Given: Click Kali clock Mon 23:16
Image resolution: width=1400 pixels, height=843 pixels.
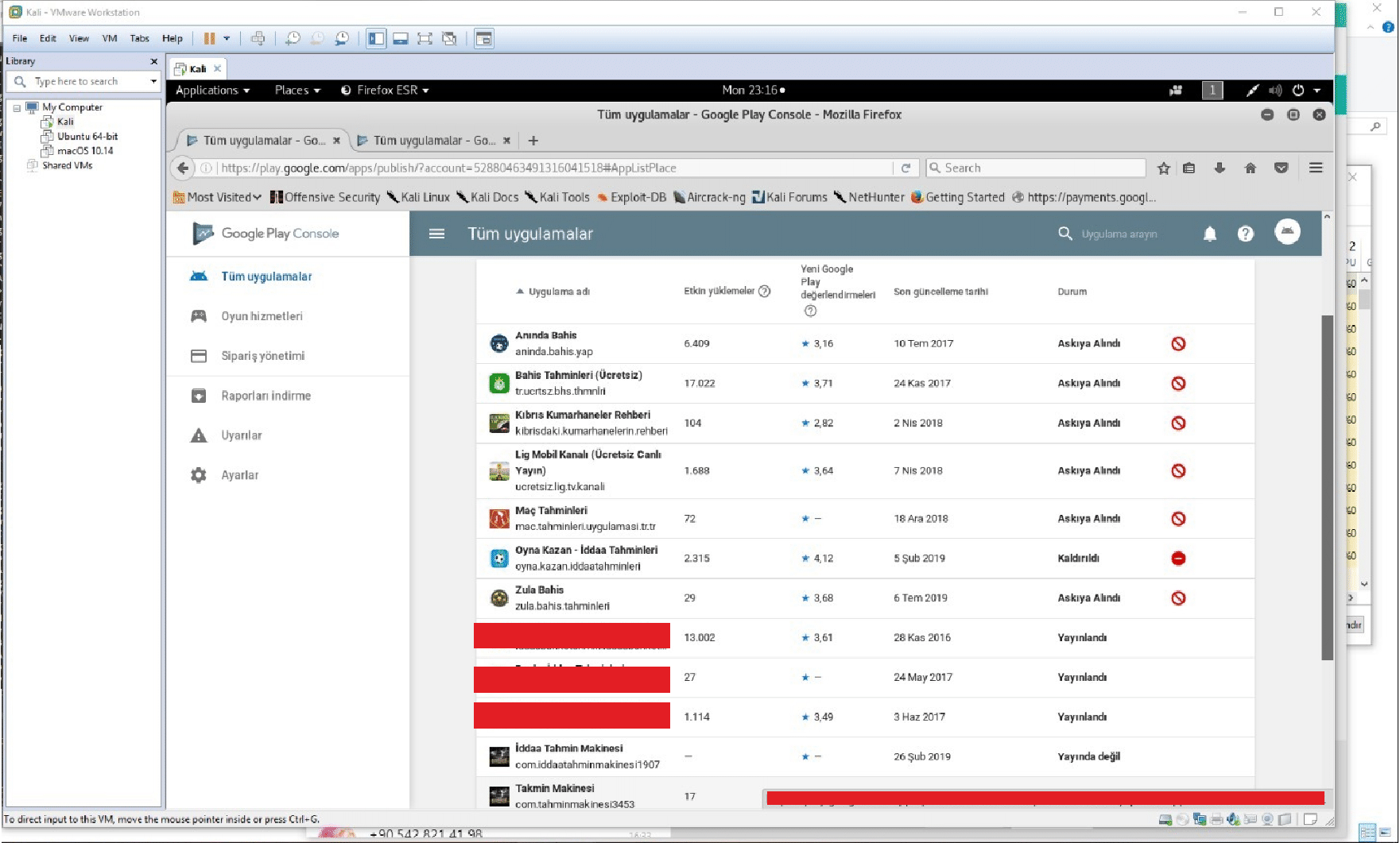Looking at the screenshot, I should point(753,91).
